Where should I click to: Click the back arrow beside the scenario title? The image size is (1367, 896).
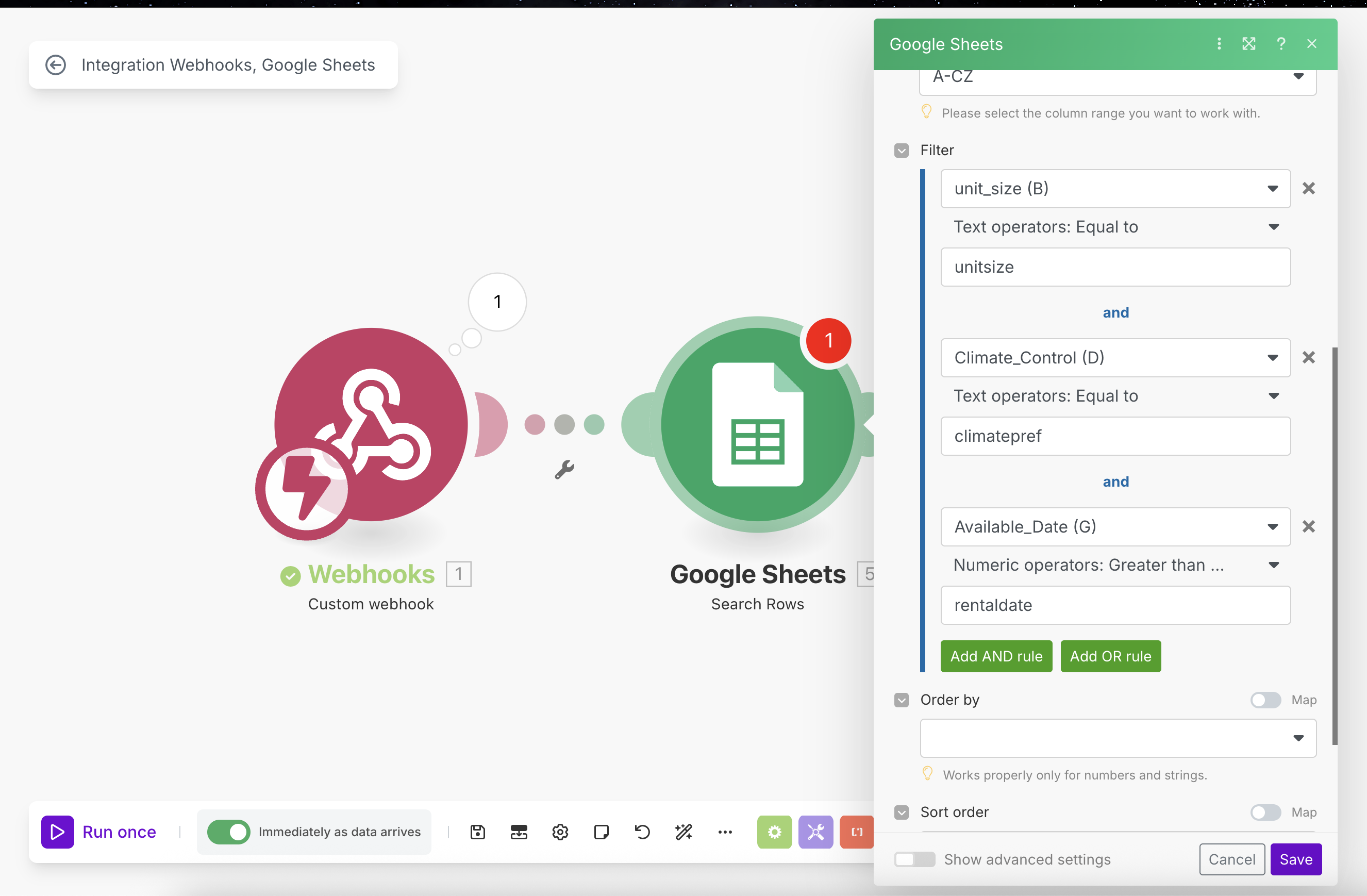(56, 65)
